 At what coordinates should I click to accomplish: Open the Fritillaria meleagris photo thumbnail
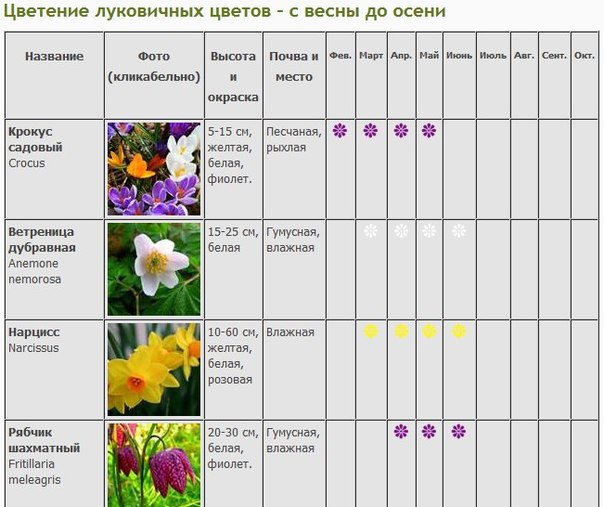click(154, 465)
